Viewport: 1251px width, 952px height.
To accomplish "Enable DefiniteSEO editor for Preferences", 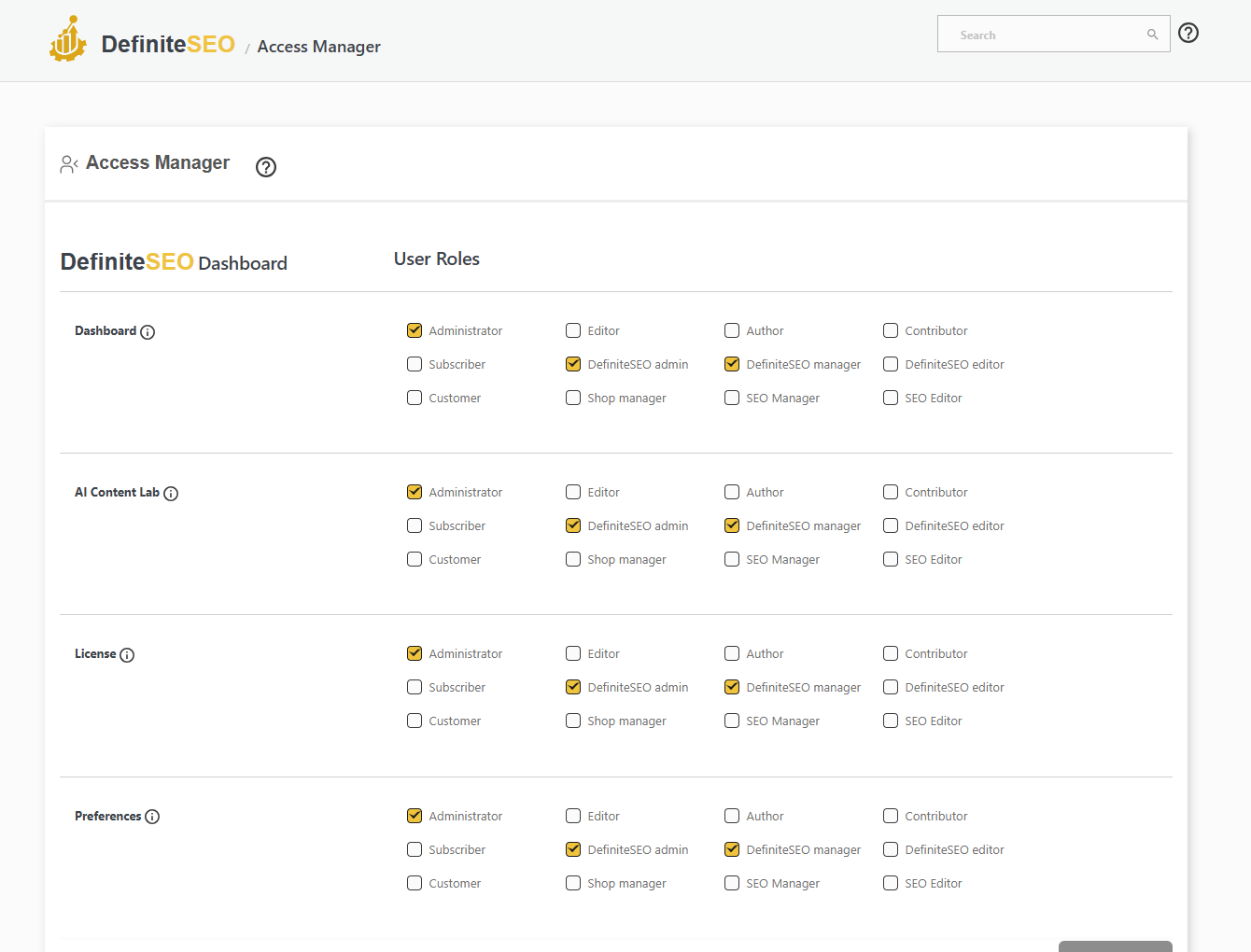I will coord(891,849).
